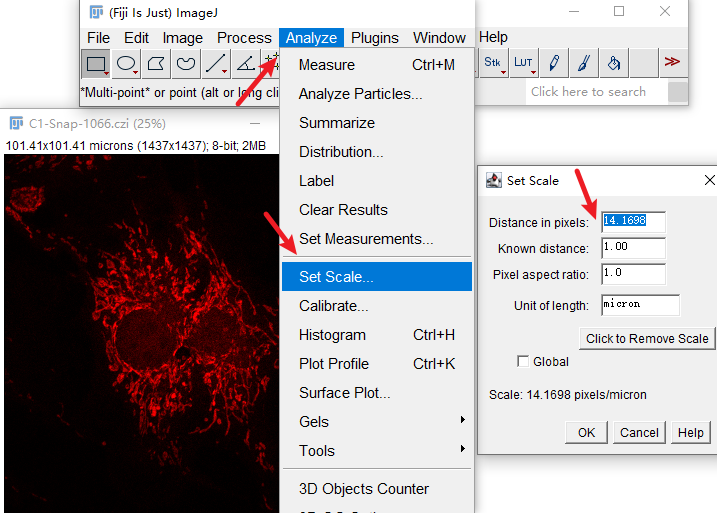
Task: Confirm Set Scale dialog with OK
Action: pos(586,433)
